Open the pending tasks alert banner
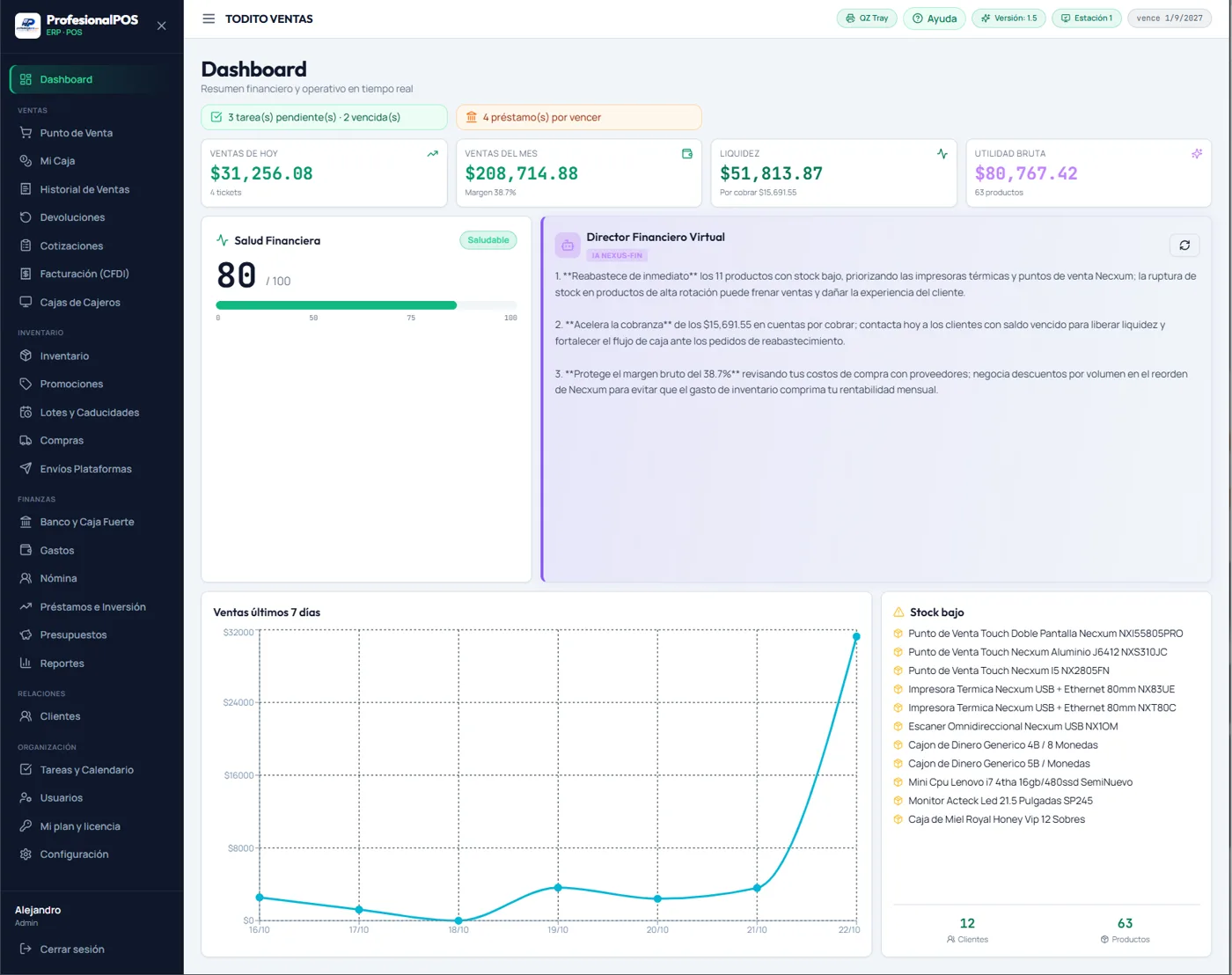This screenshot has height=975, width=1232. pyautogui.click(x=324, y=117)
